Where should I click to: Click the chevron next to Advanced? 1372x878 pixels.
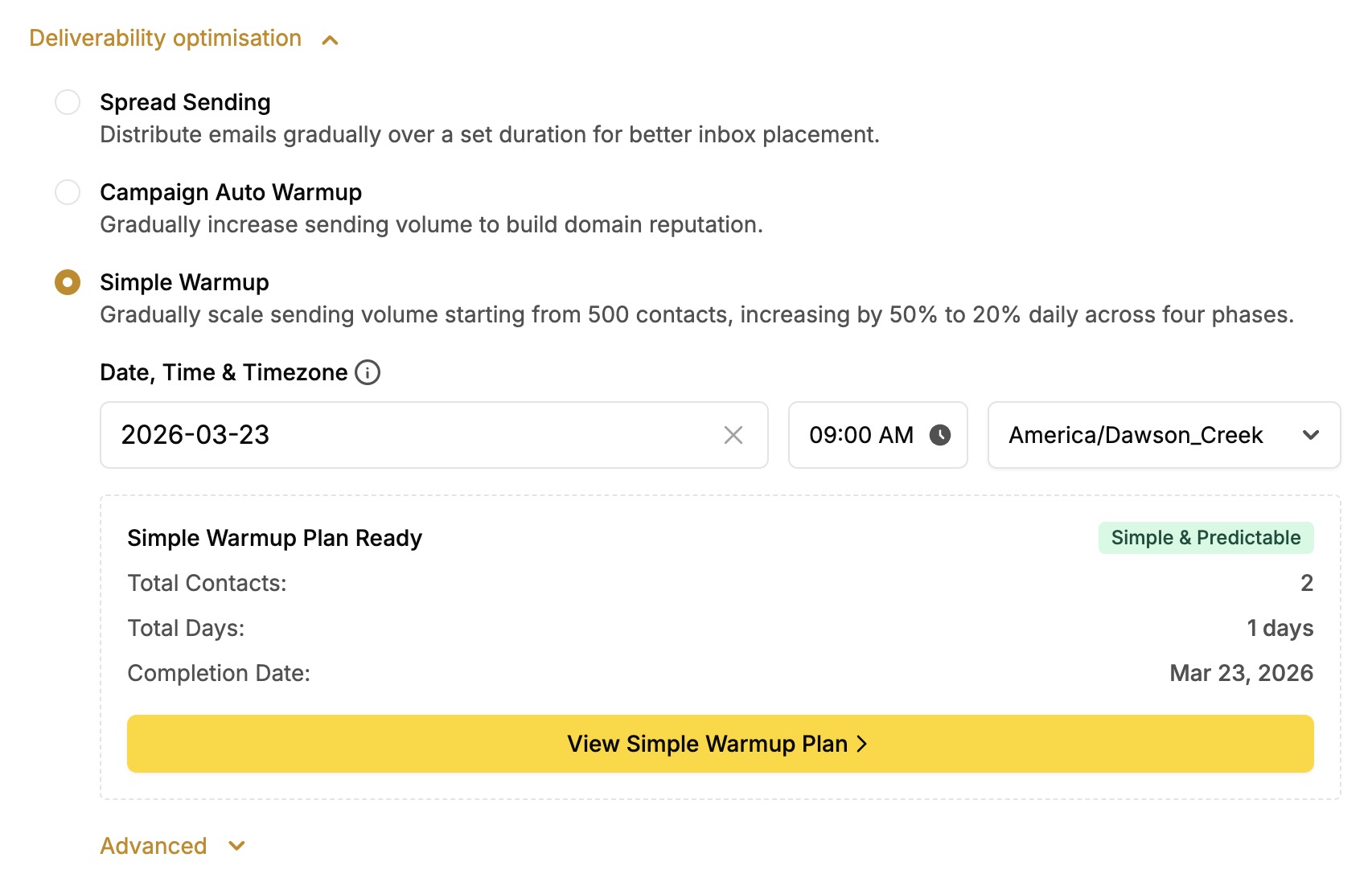tap(236, 847)
